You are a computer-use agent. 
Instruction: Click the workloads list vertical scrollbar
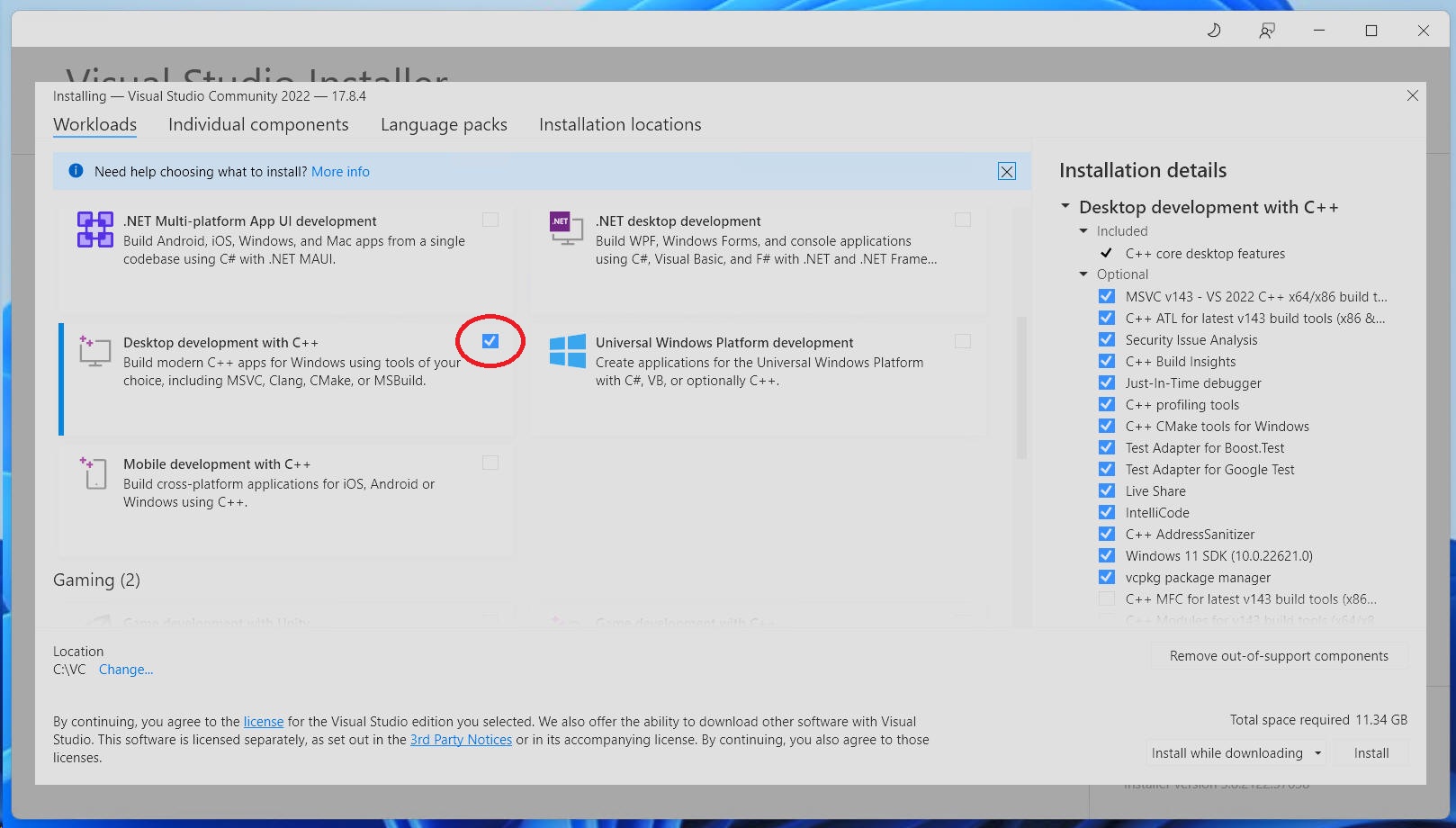point(1021,387)
